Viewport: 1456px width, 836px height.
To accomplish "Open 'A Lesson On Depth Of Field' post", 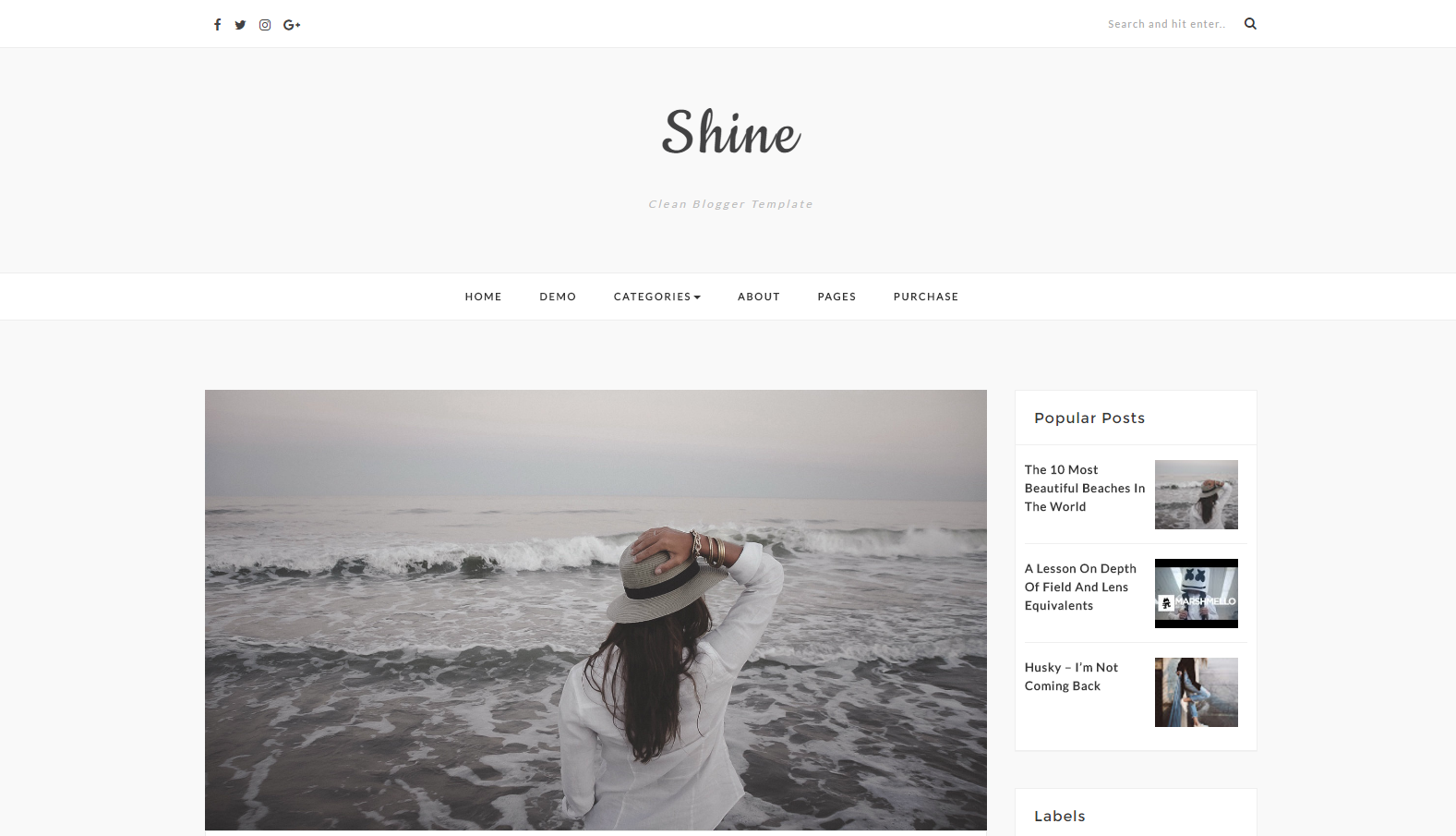I will [1080, 587].
